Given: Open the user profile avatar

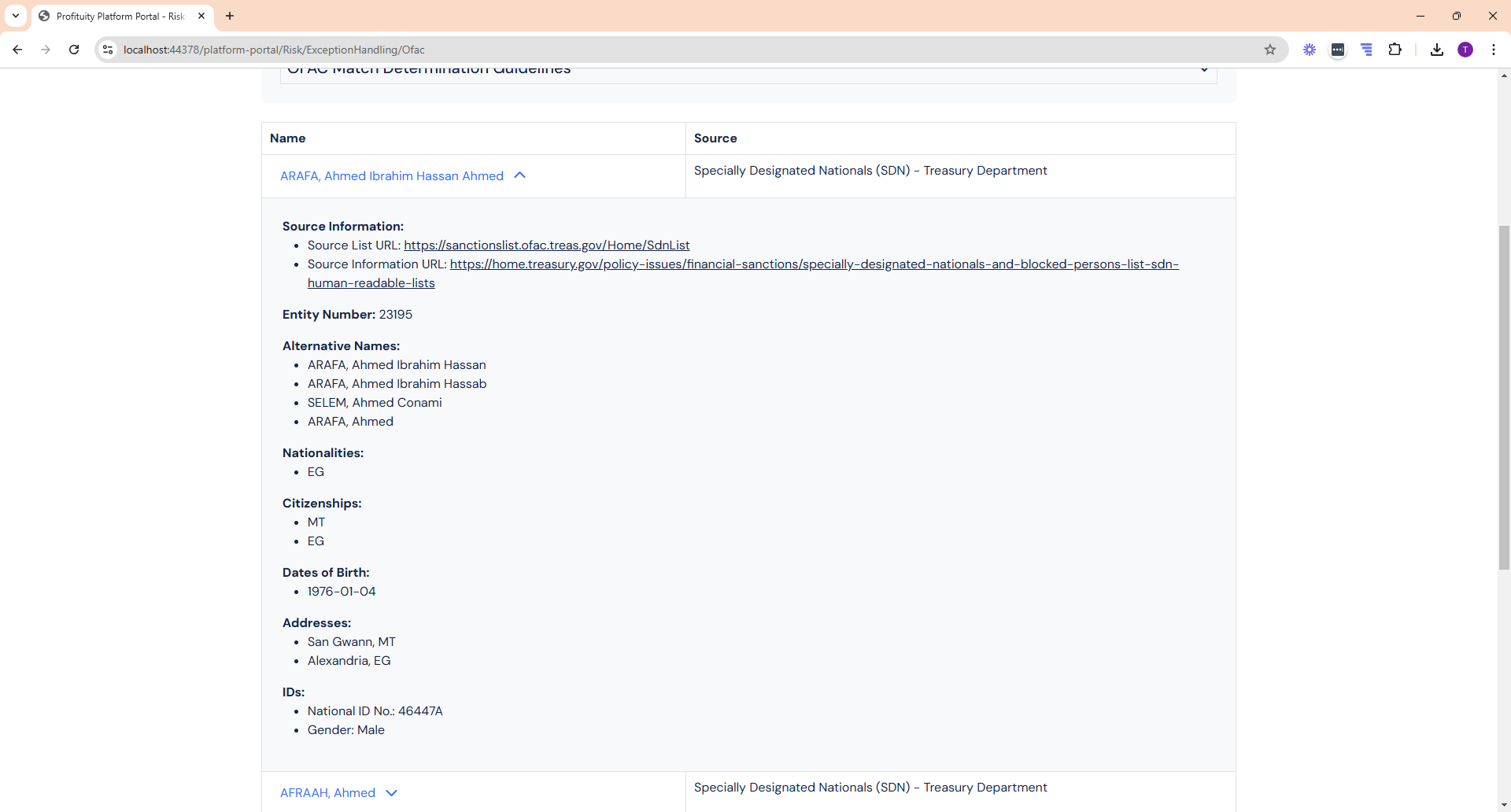Looking at the screenshot, I should click(1465, 50).
